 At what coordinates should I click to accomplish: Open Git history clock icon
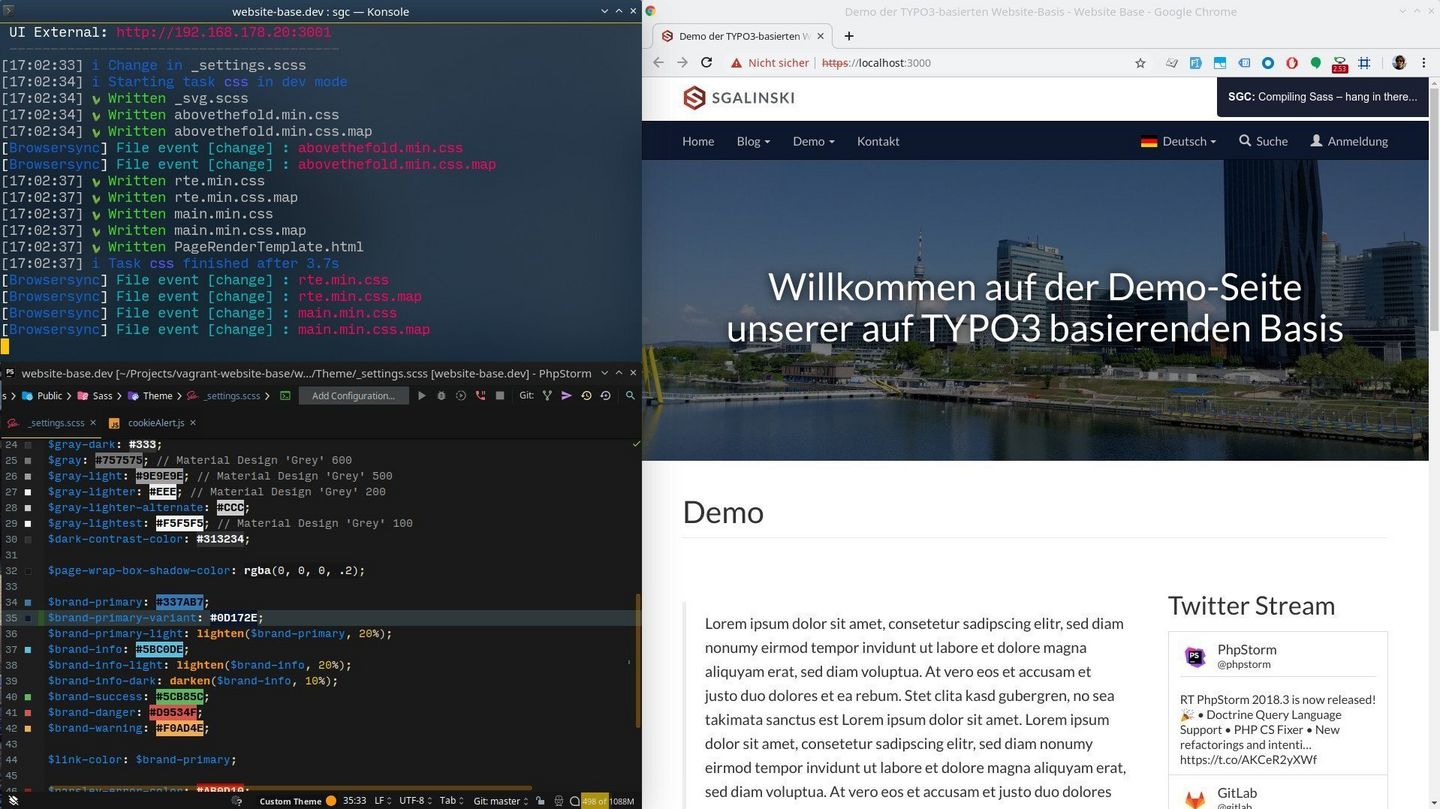tap(586, 395)
